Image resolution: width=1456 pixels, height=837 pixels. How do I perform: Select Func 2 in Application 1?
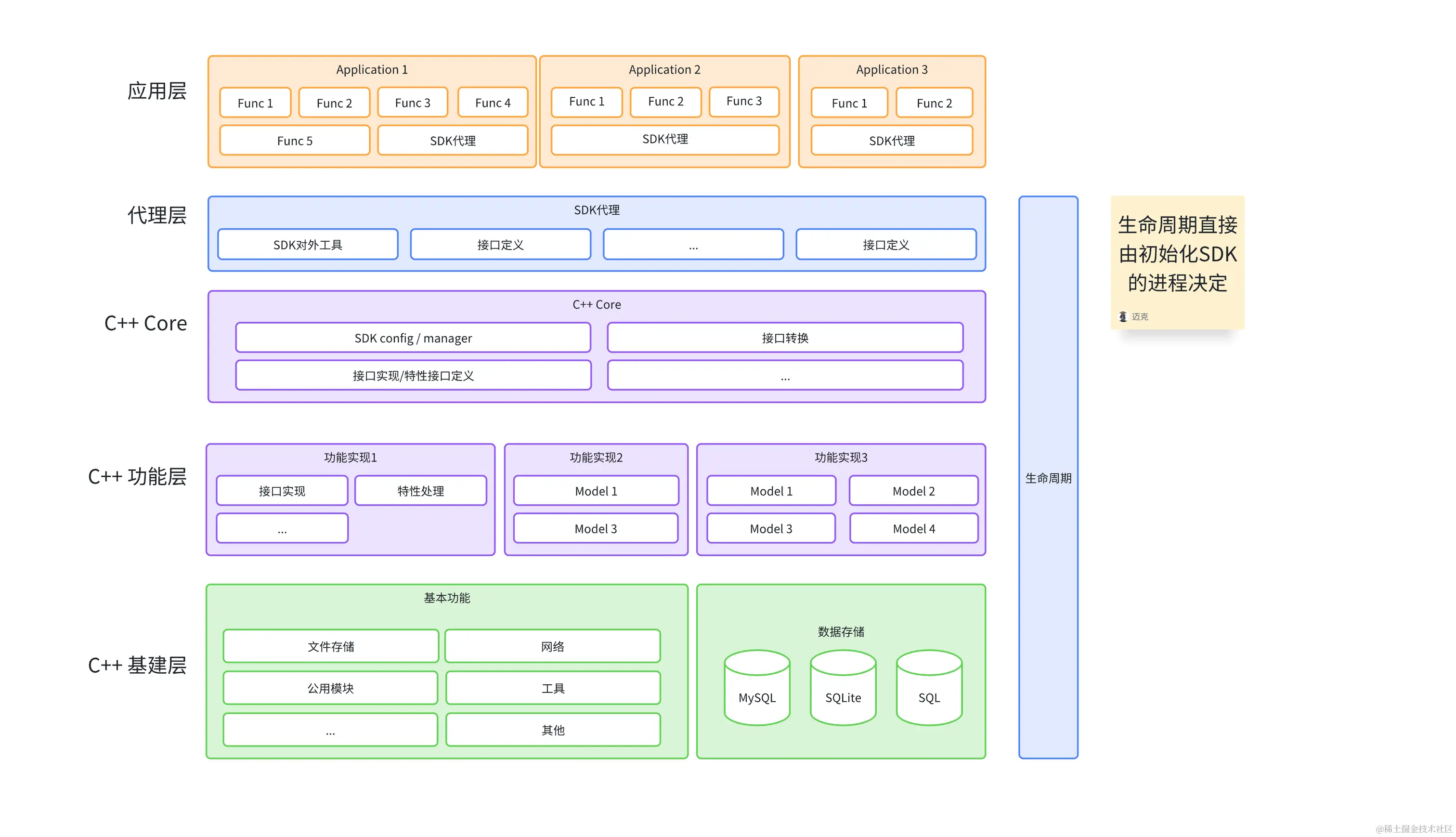tap(335, 103)
